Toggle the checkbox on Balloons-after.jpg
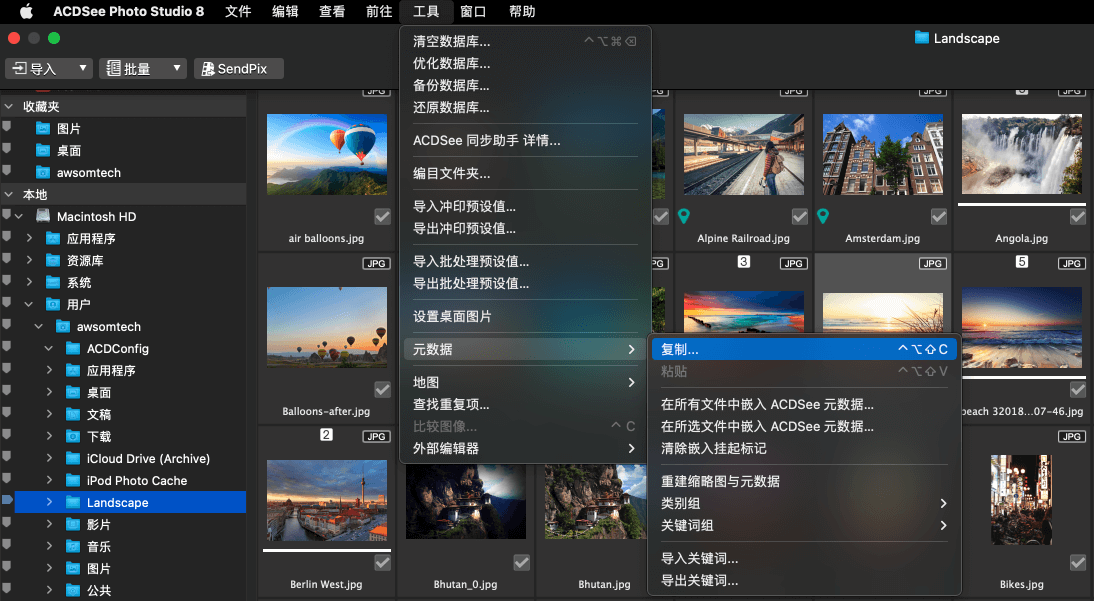 pos(382,389)
